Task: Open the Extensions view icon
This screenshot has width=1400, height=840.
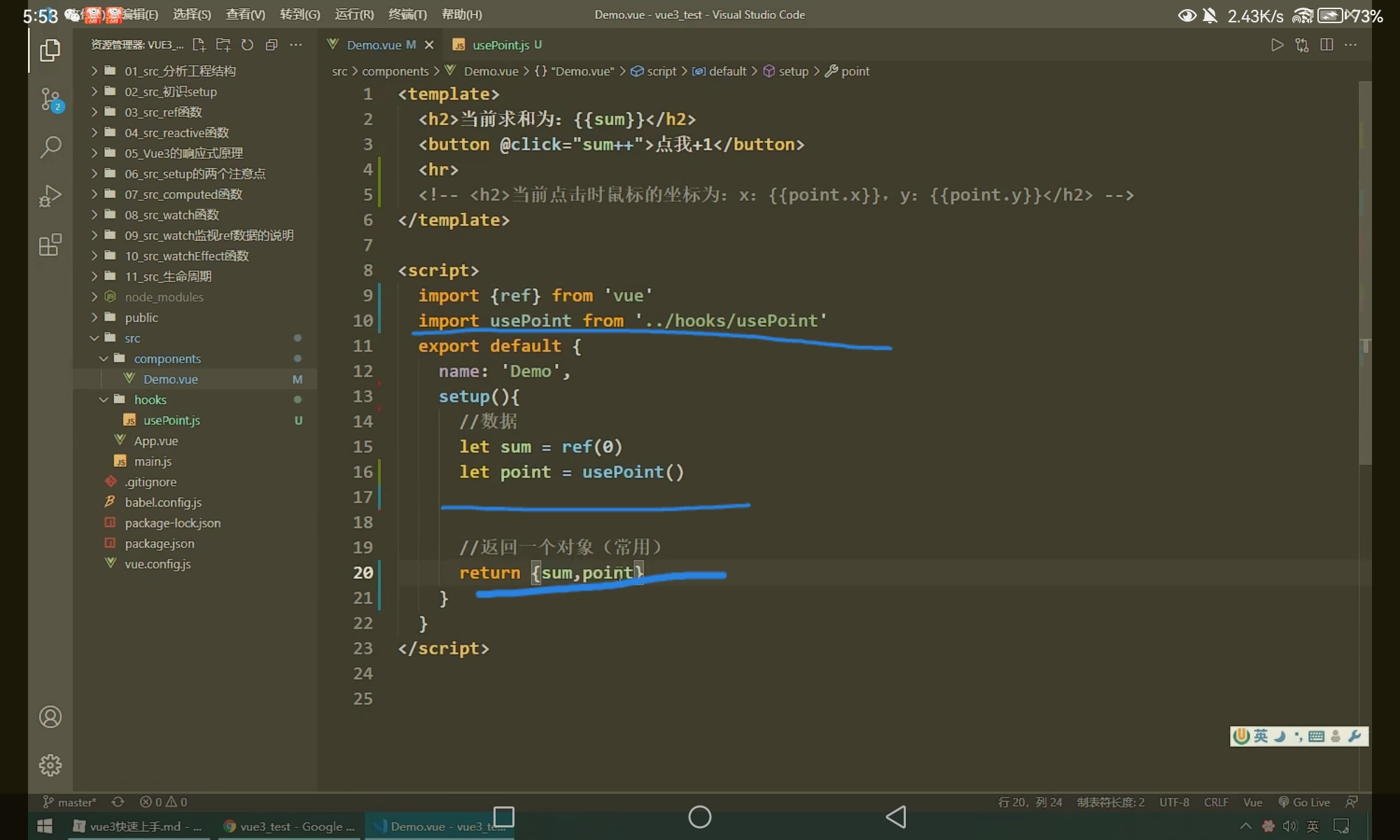Action: click(50, 244)
